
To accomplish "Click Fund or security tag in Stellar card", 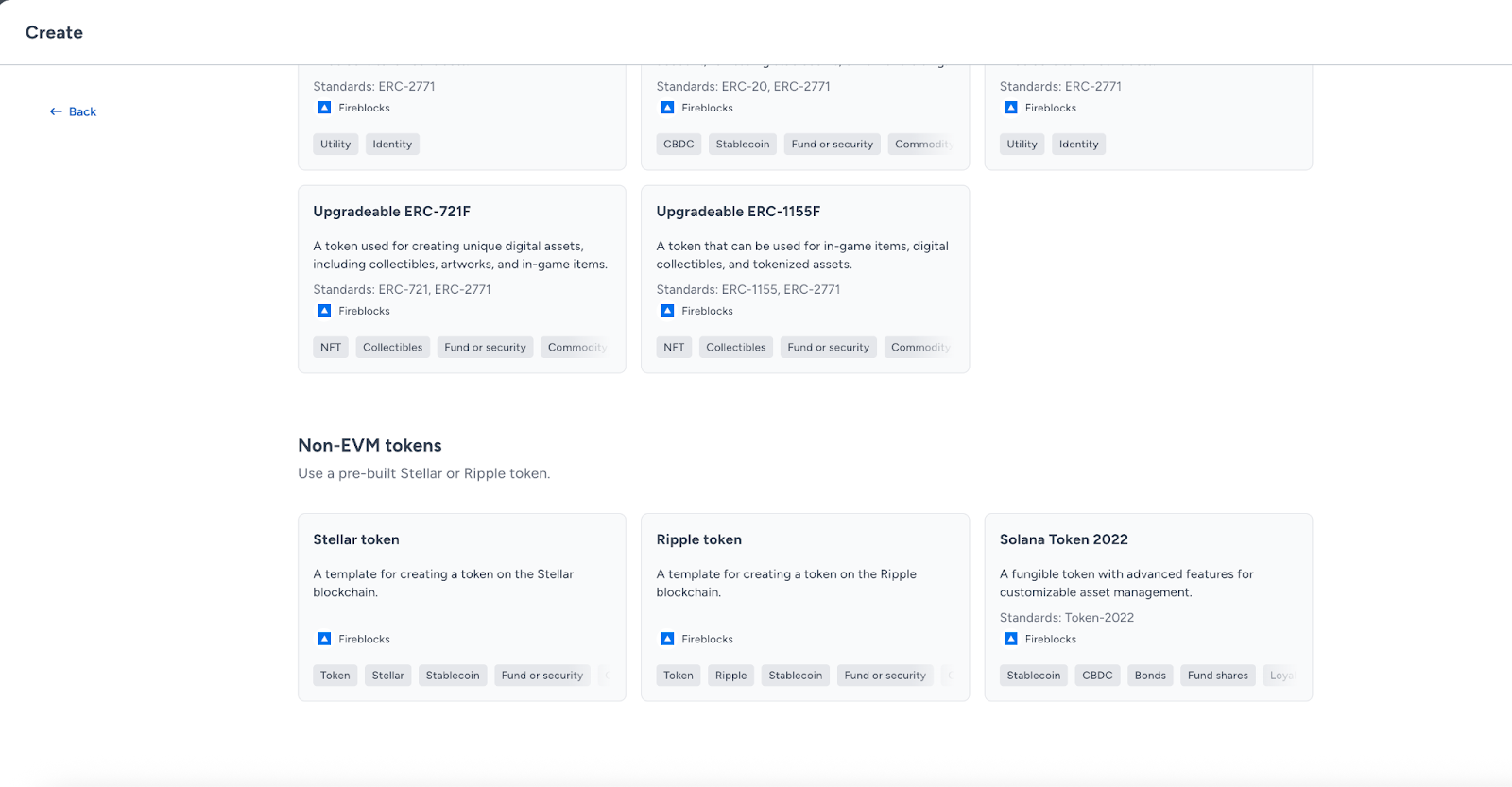I will coord(542,676).
